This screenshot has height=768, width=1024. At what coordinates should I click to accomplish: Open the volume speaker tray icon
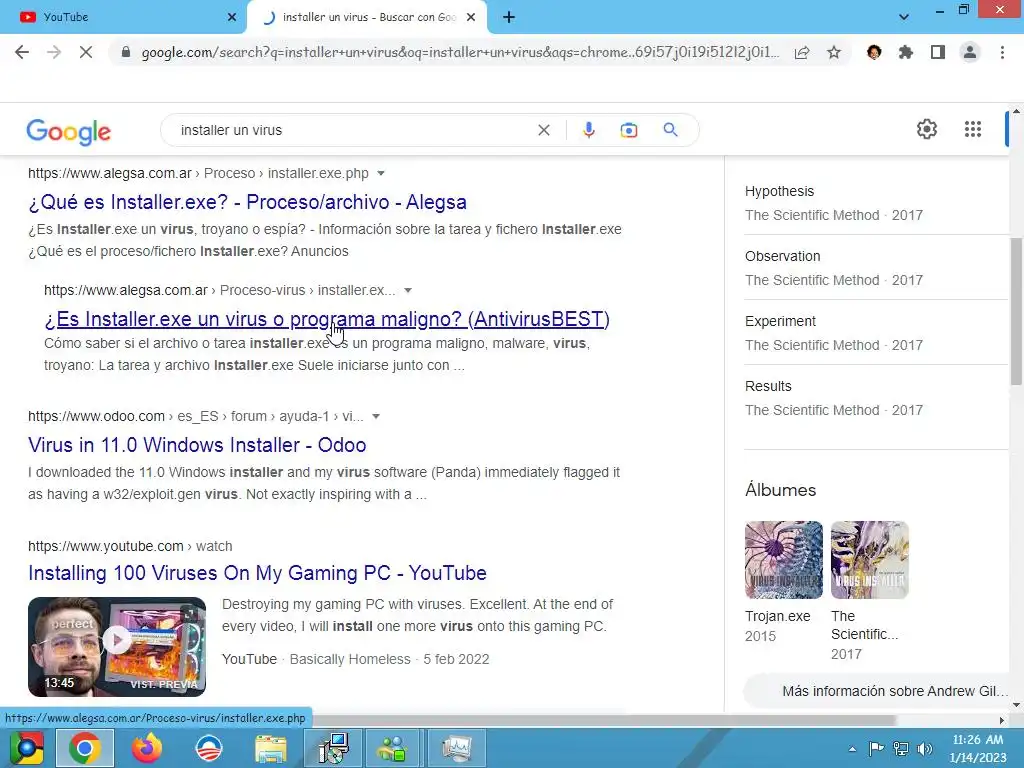coord(925,749)
